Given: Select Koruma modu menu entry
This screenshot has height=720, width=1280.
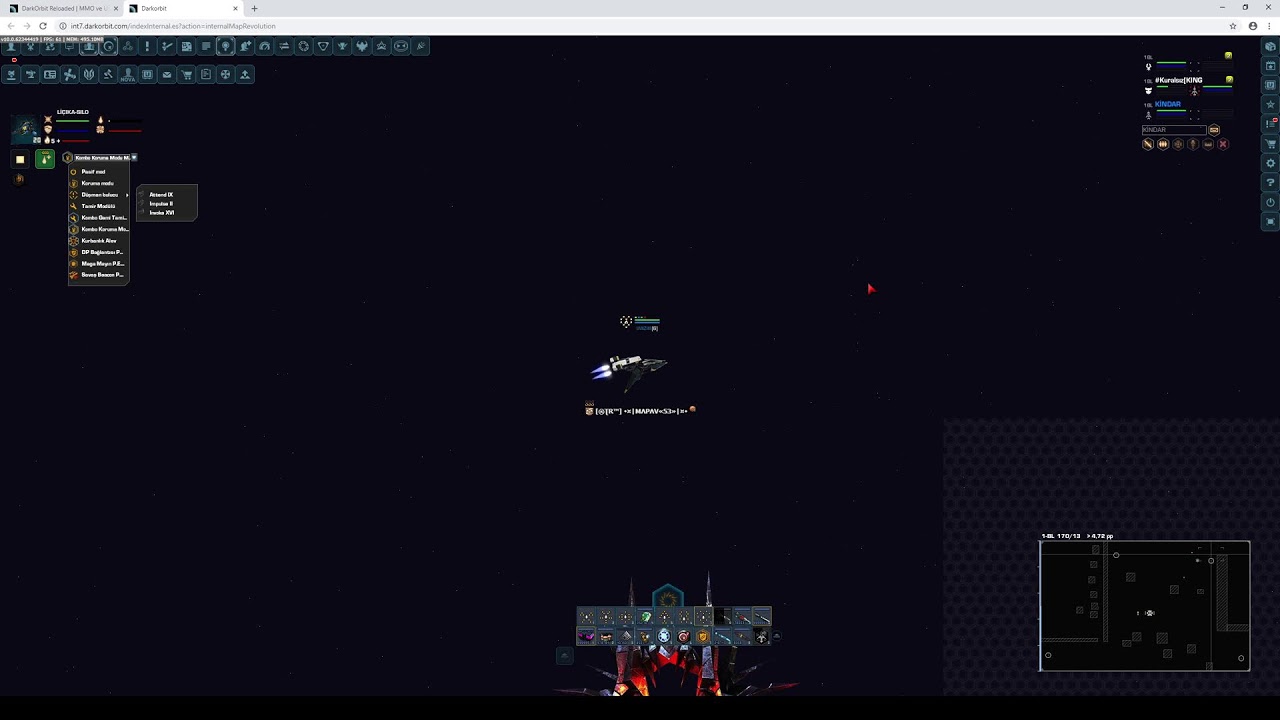Looking at the screenshot, I should (x=98, y=183).
